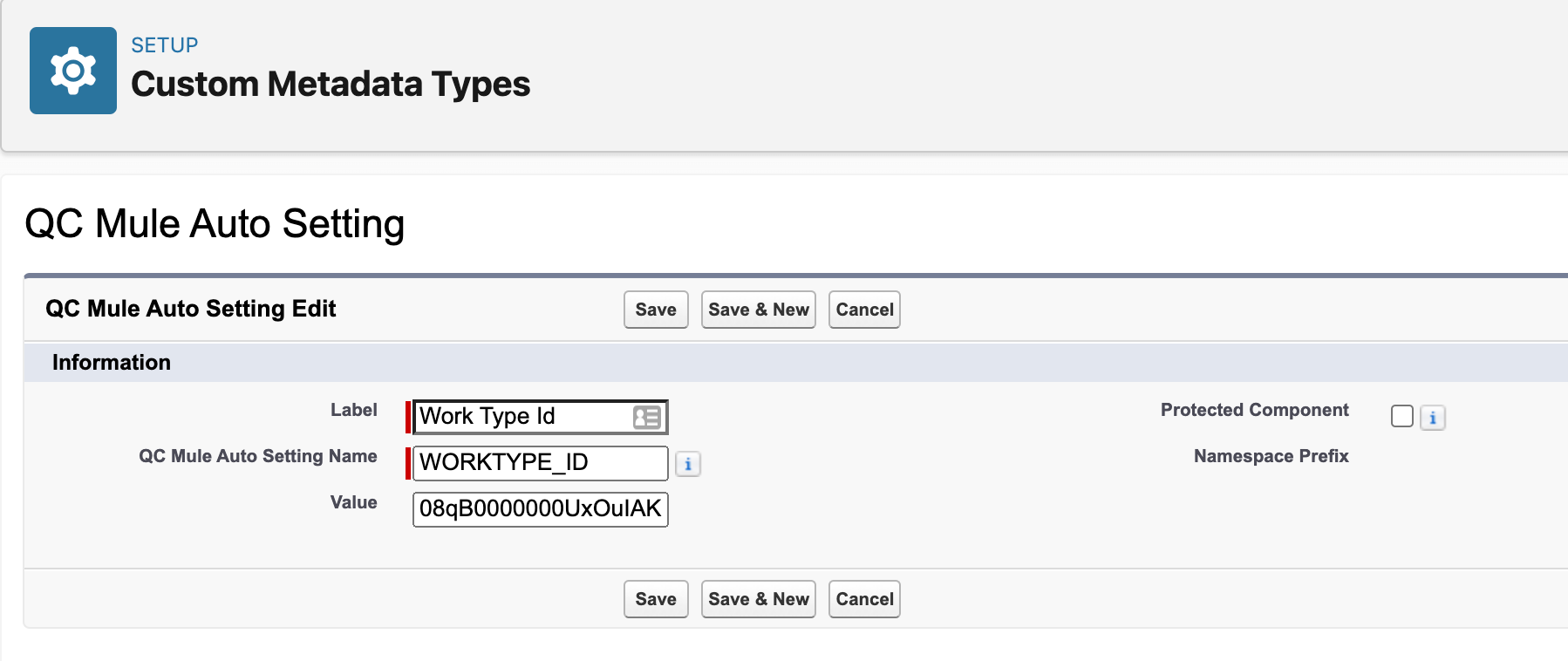Click info icon beside QC Mule Auto Setting Name
This screenshot has height=661, width=1568.
pos(688,464)
